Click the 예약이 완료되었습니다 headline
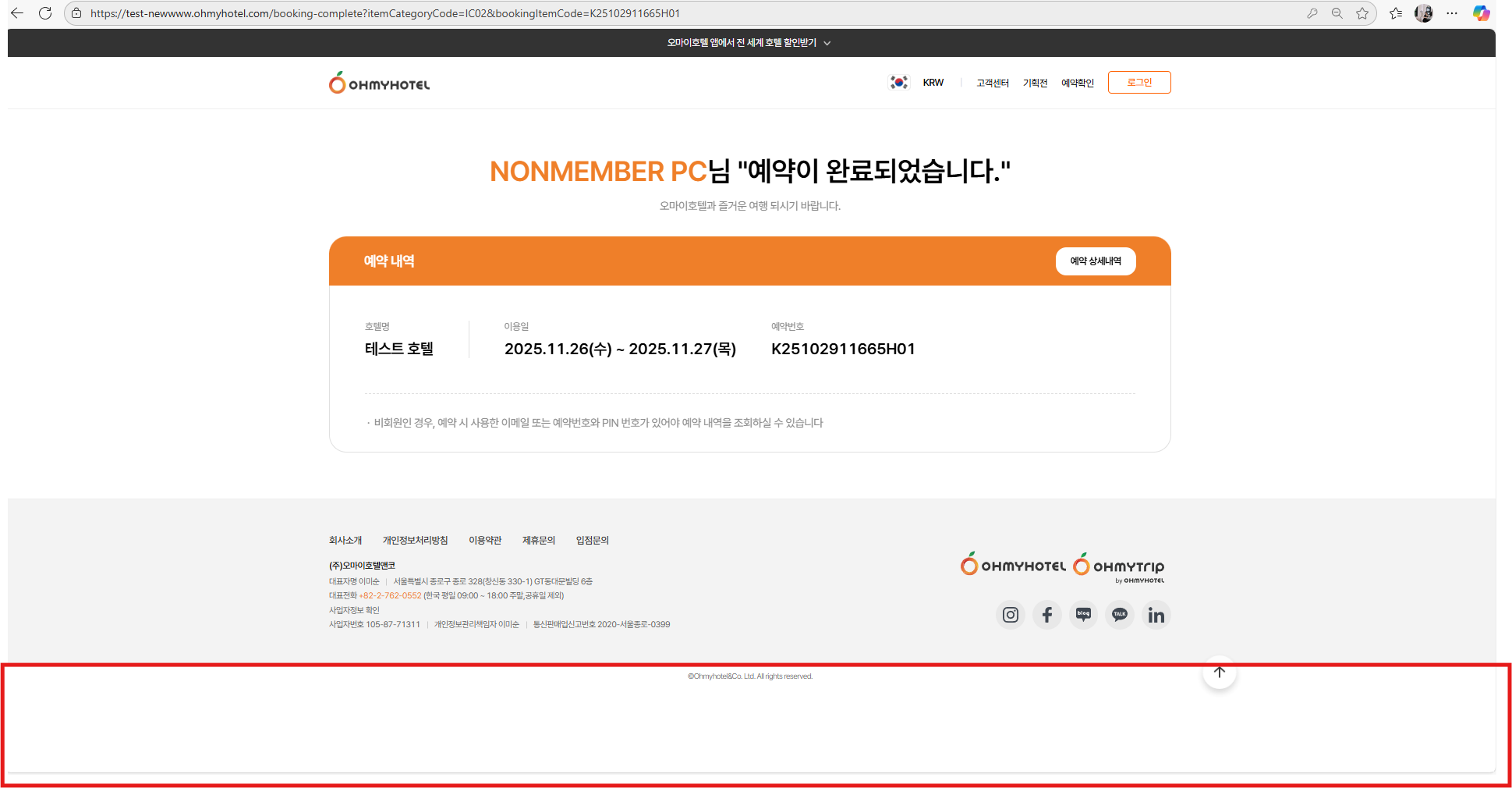 pyautogui.click(x=873, y=171)
